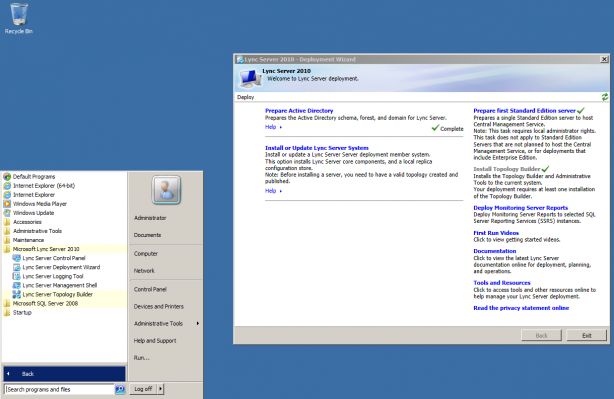
Task: Open Devices and Printers
Action: [x=159, y=307]
